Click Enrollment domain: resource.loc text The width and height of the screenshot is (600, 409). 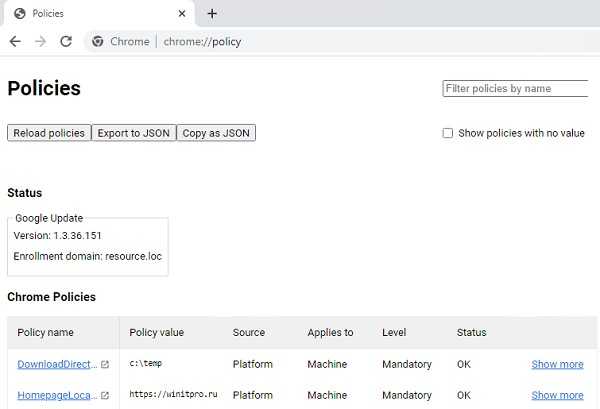(88, 256)
